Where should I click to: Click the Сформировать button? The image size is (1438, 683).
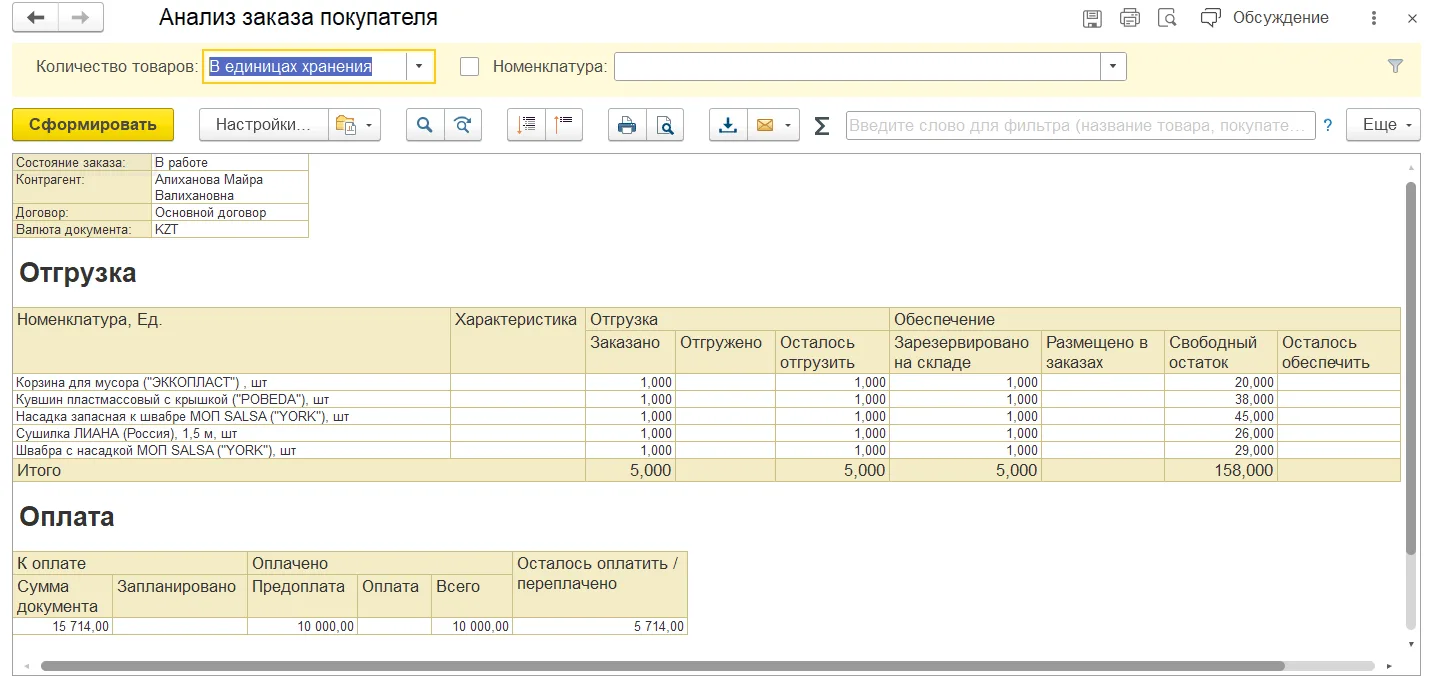coord(93,125)
